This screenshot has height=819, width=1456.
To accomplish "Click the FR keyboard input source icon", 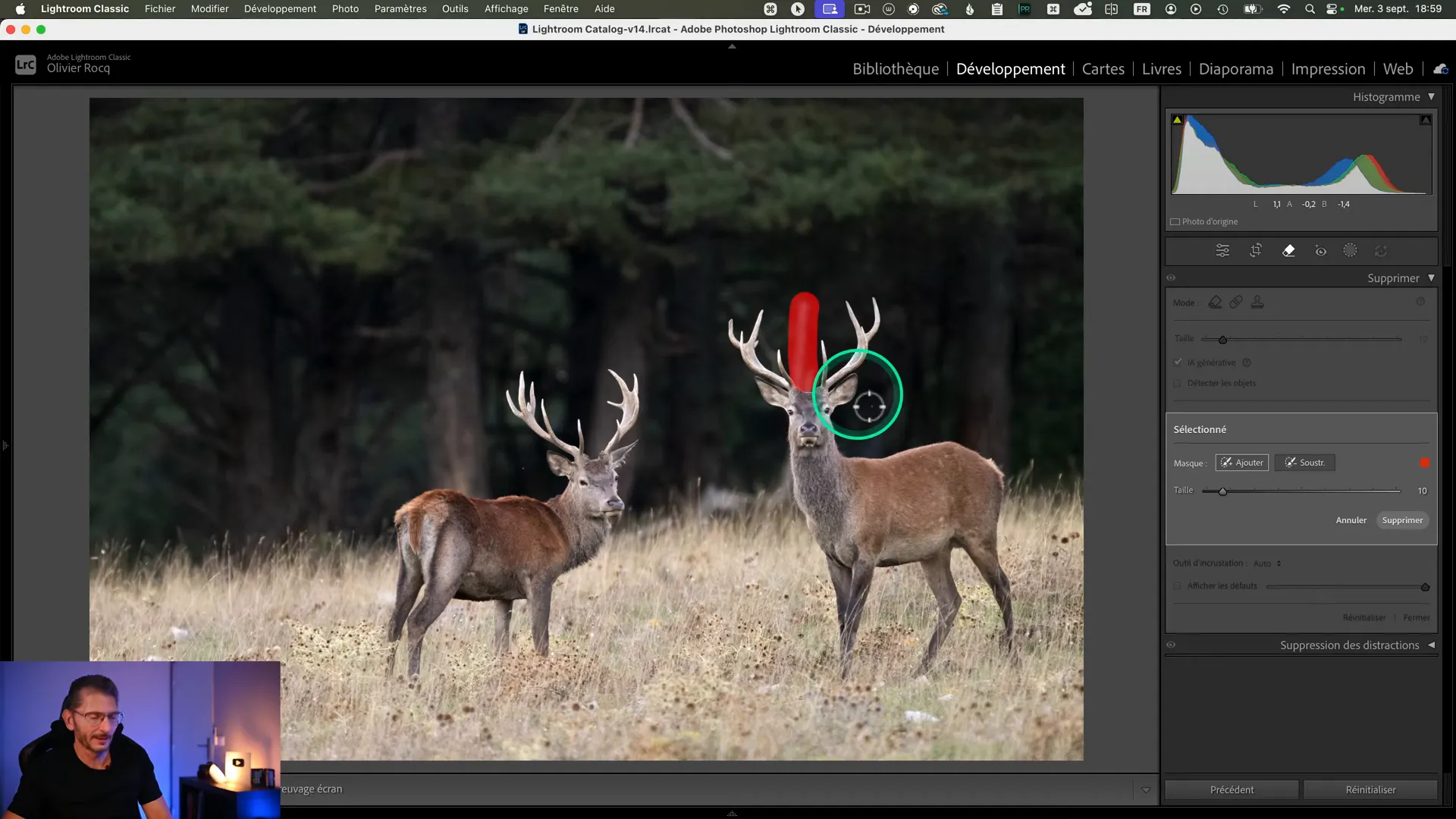I will (1141, 9).
